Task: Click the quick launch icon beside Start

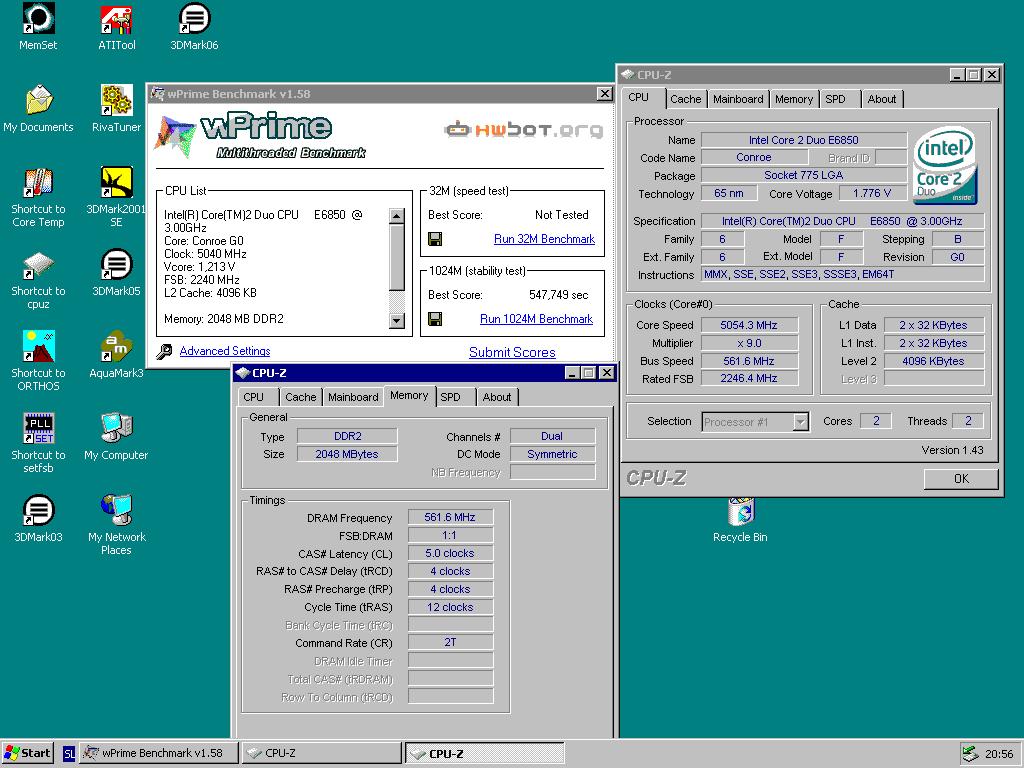Action: [69, 754]
